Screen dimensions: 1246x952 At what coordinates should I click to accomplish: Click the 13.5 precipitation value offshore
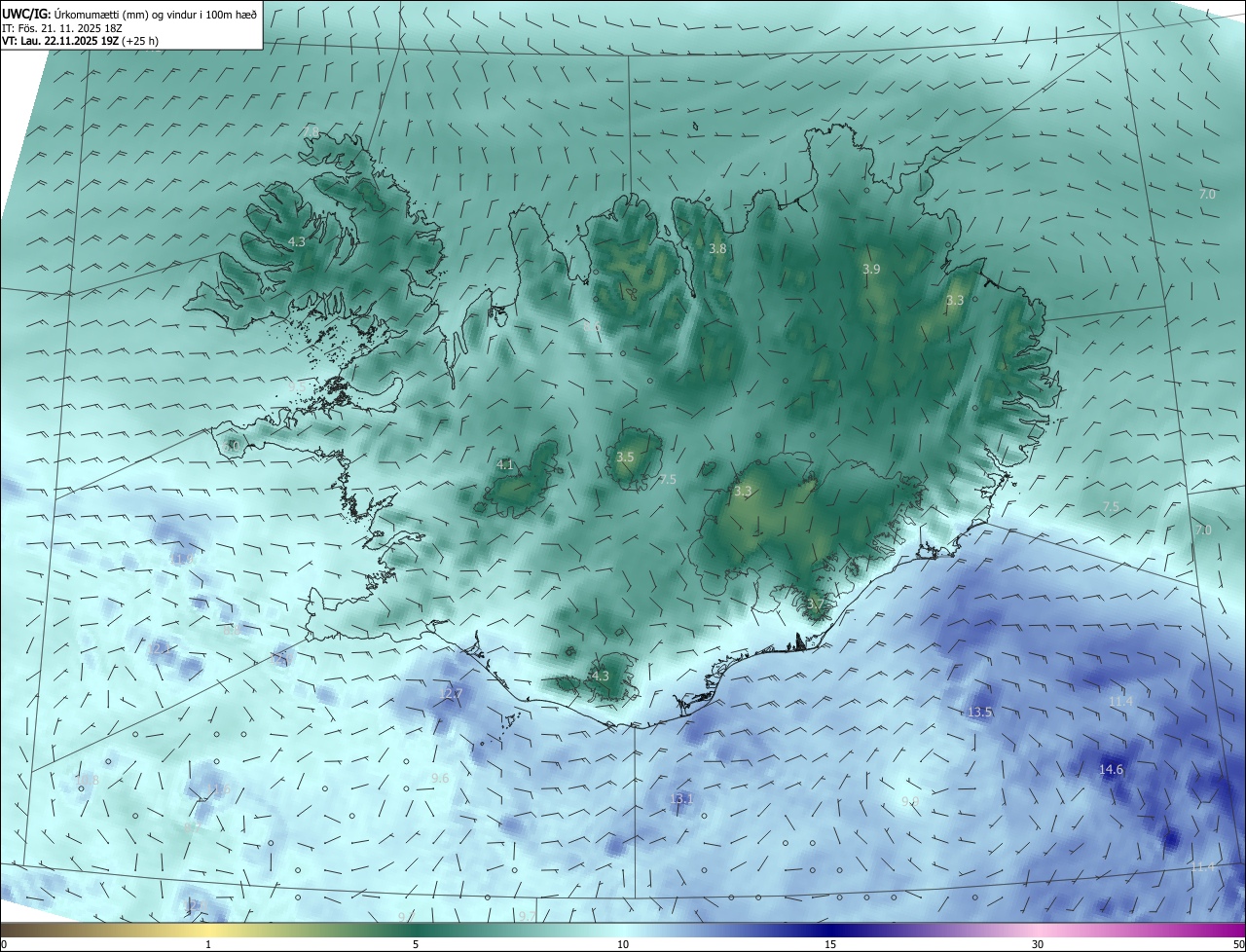click(x=979, y=713)
